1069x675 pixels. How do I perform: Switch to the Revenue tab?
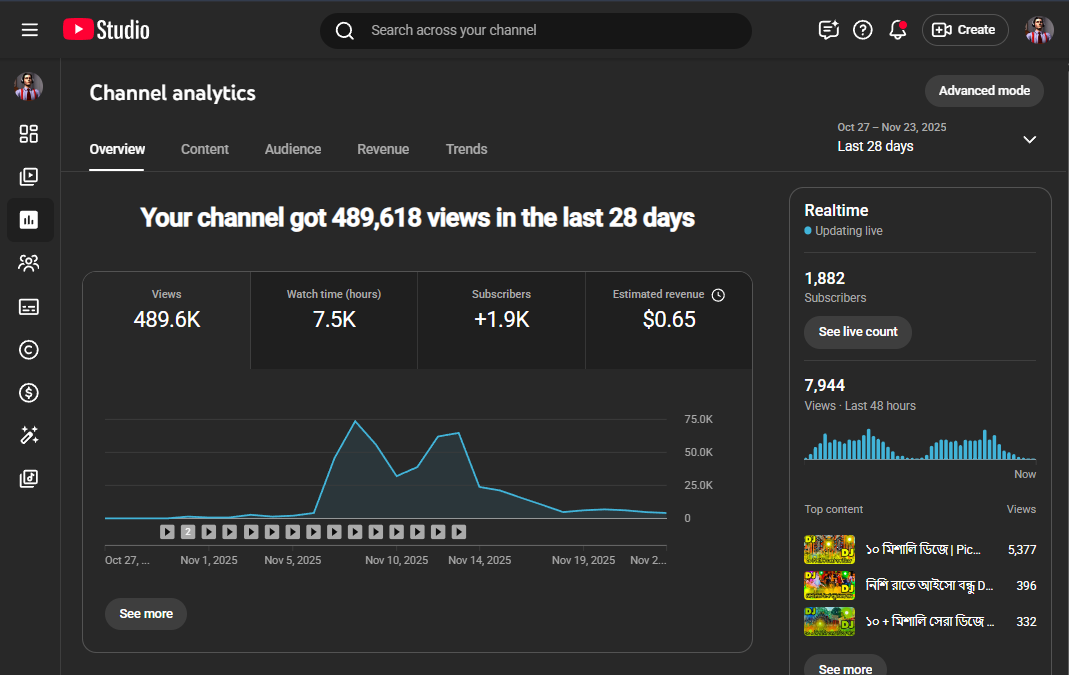383,149
